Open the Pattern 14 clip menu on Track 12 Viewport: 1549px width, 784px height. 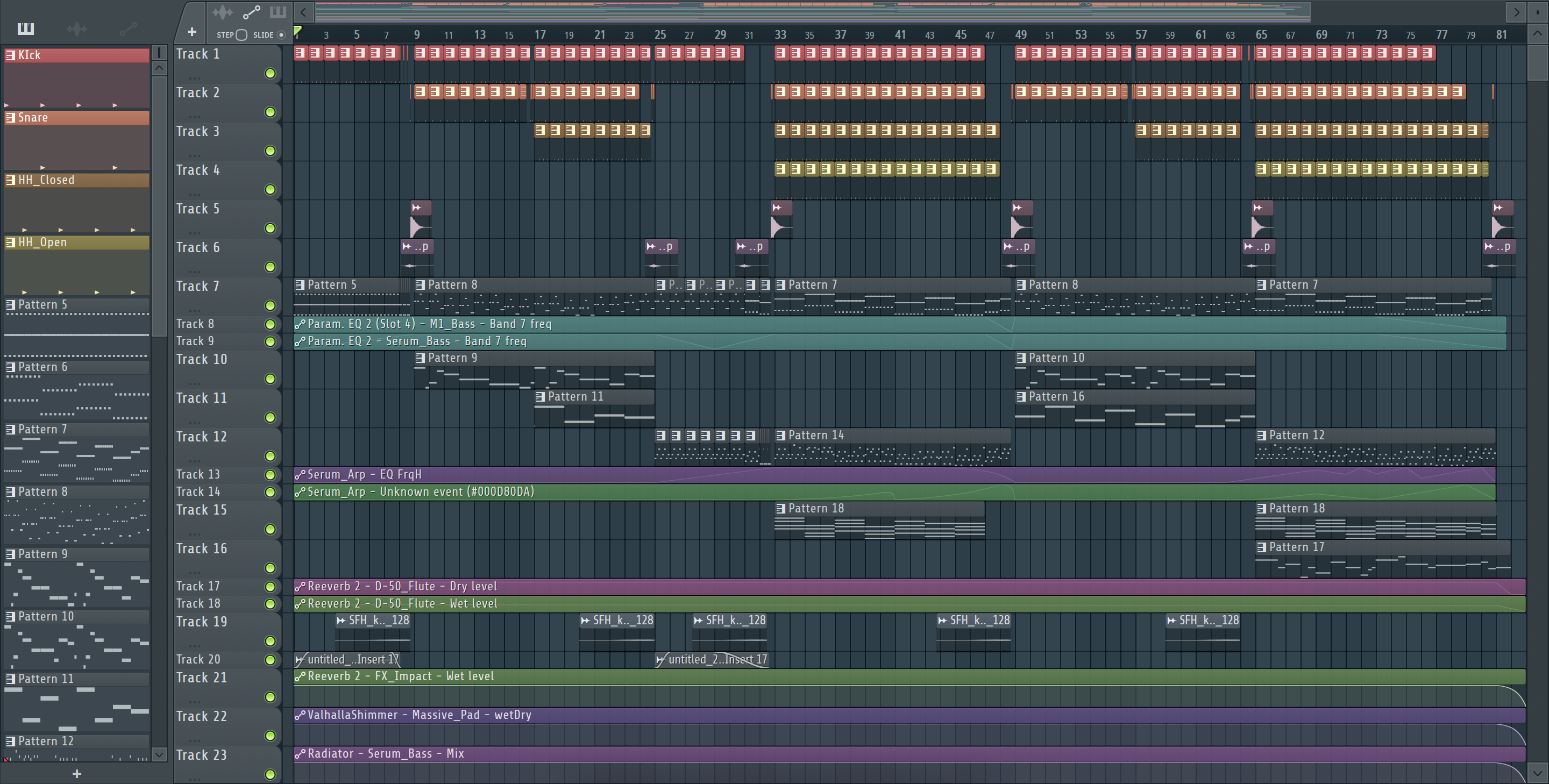tap(780, 436)
